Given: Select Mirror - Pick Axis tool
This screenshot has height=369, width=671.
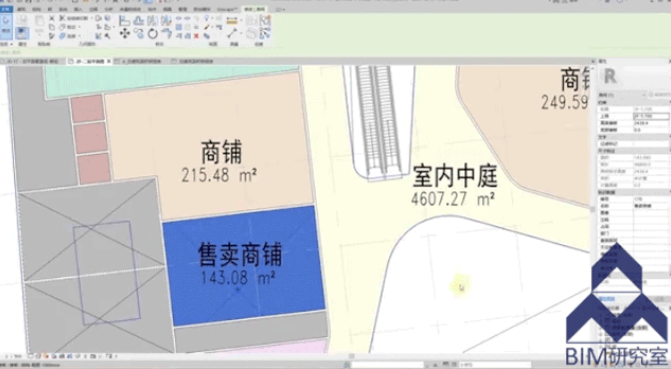Looking at the screenshot, I should pos(152,20).
